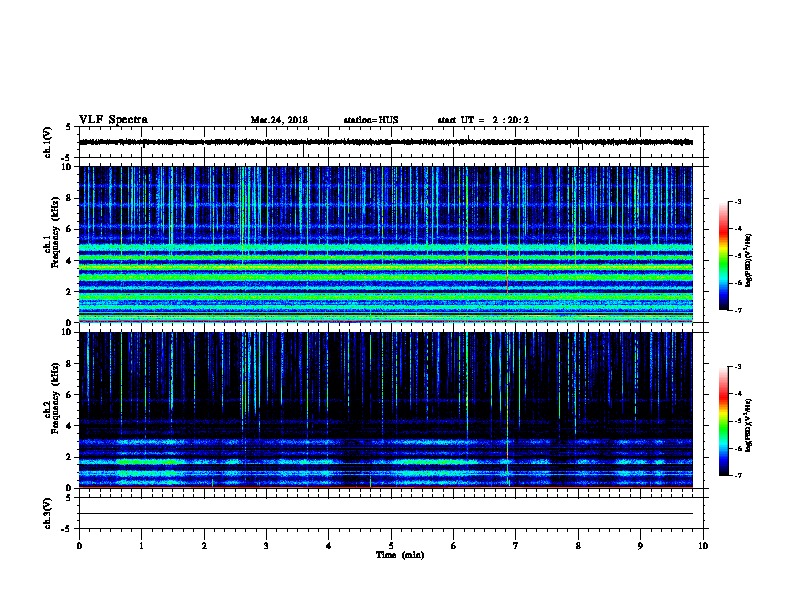Click time-axis tick label "3"
Viewport: 792px width, 612px height.
pos(266,546)
